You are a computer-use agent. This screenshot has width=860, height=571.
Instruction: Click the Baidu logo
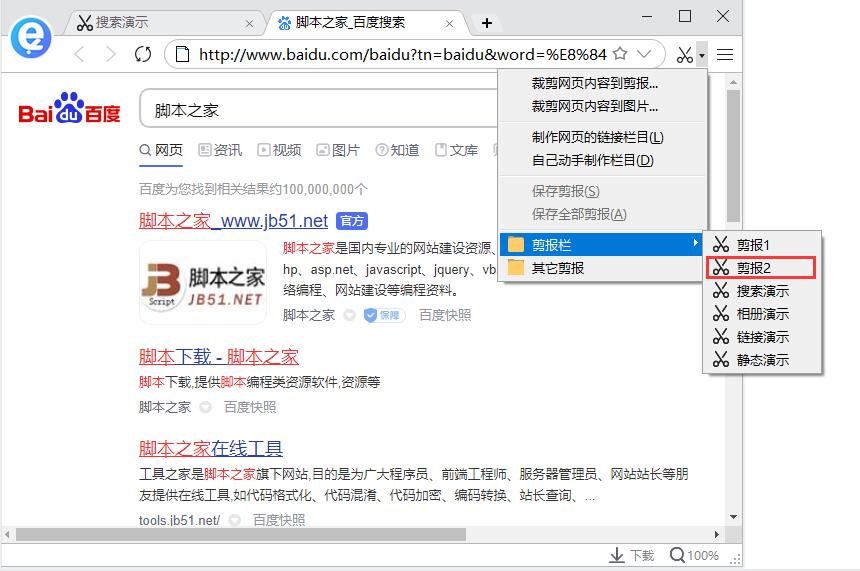tap(69, 108)
